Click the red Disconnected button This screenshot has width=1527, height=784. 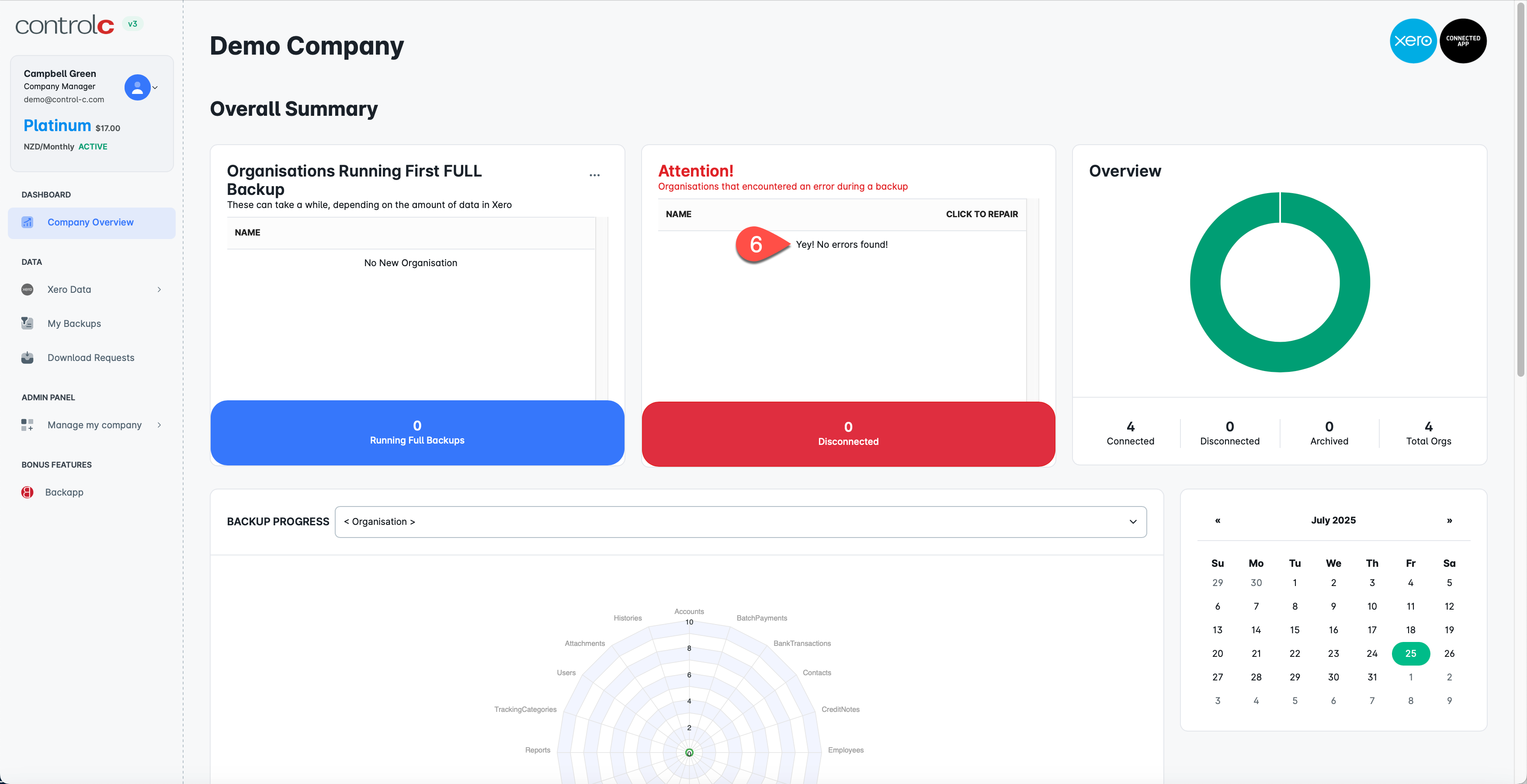(848, 434)
